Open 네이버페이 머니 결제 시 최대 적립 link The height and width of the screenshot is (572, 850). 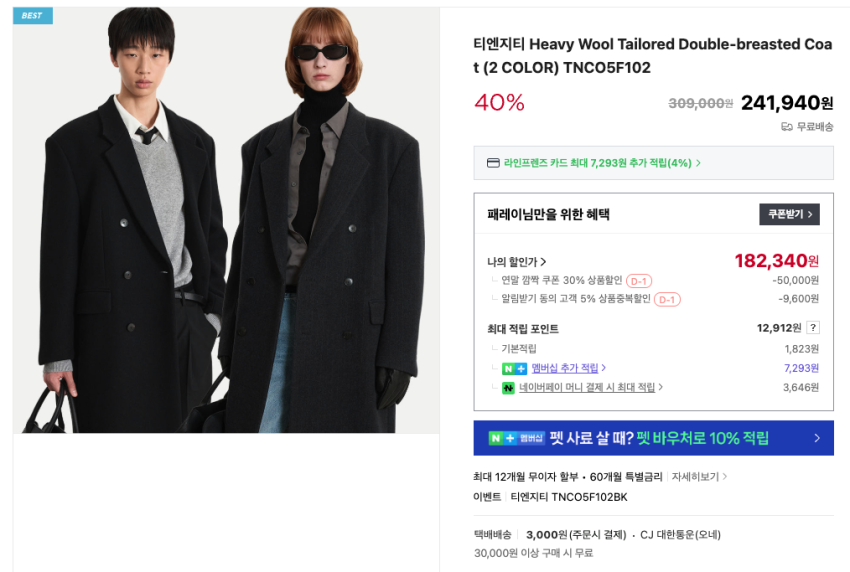[x=587, y=387]
